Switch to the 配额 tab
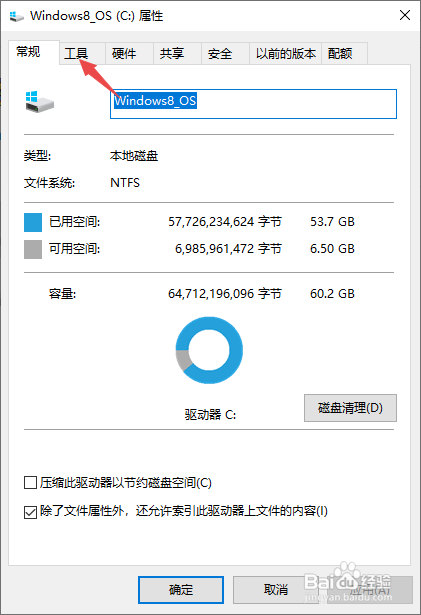Screen dimensions: 421x615 click(344, 53)
